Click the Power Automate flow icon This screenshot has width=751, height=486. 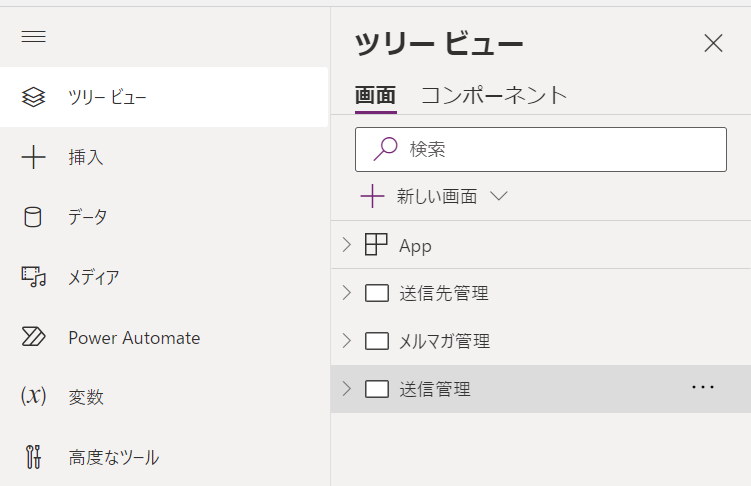pyautogui.click(x=34, y=337)
